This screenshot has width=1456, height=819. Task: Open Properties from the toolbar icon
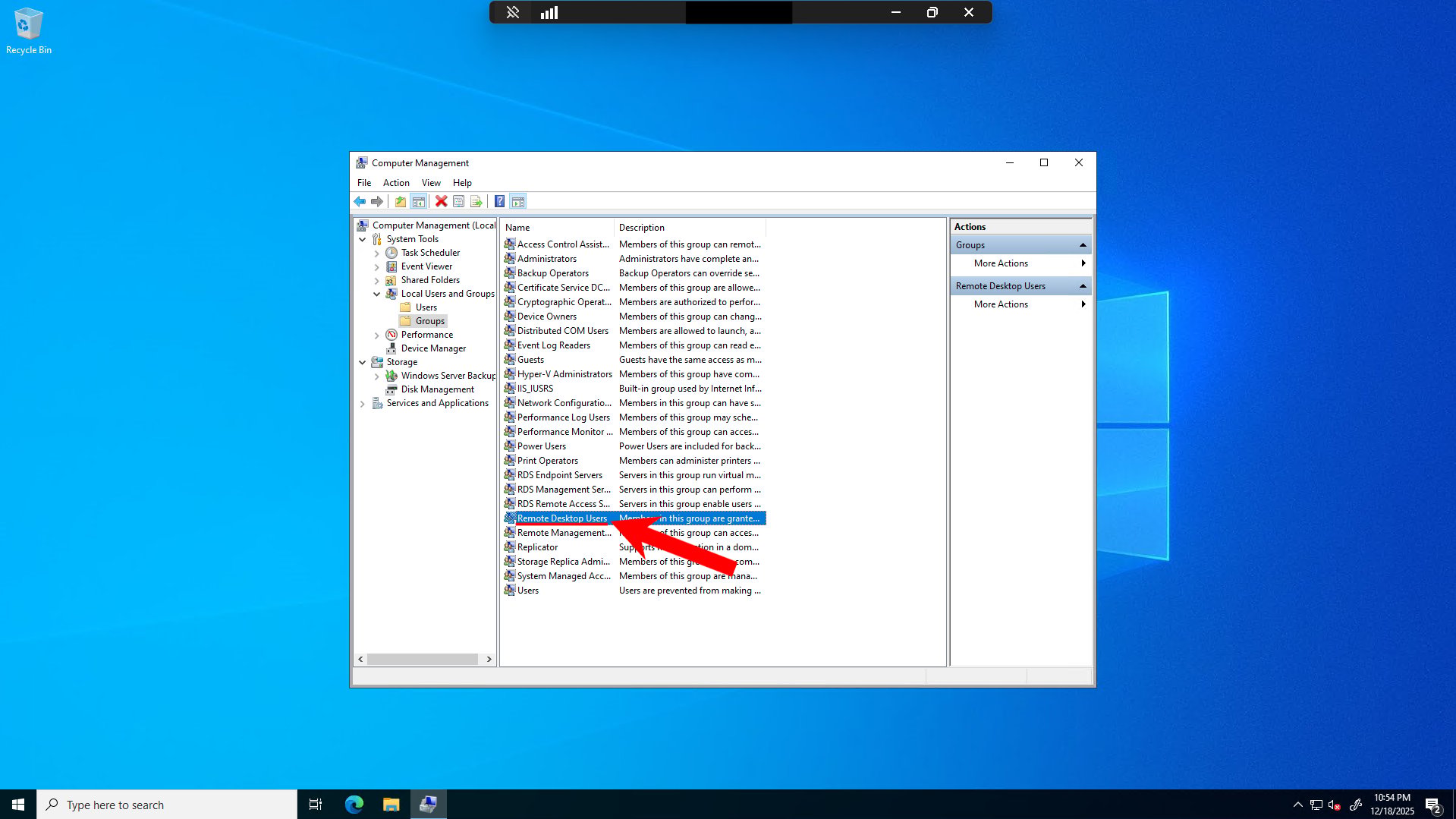[x=458, y=201]
